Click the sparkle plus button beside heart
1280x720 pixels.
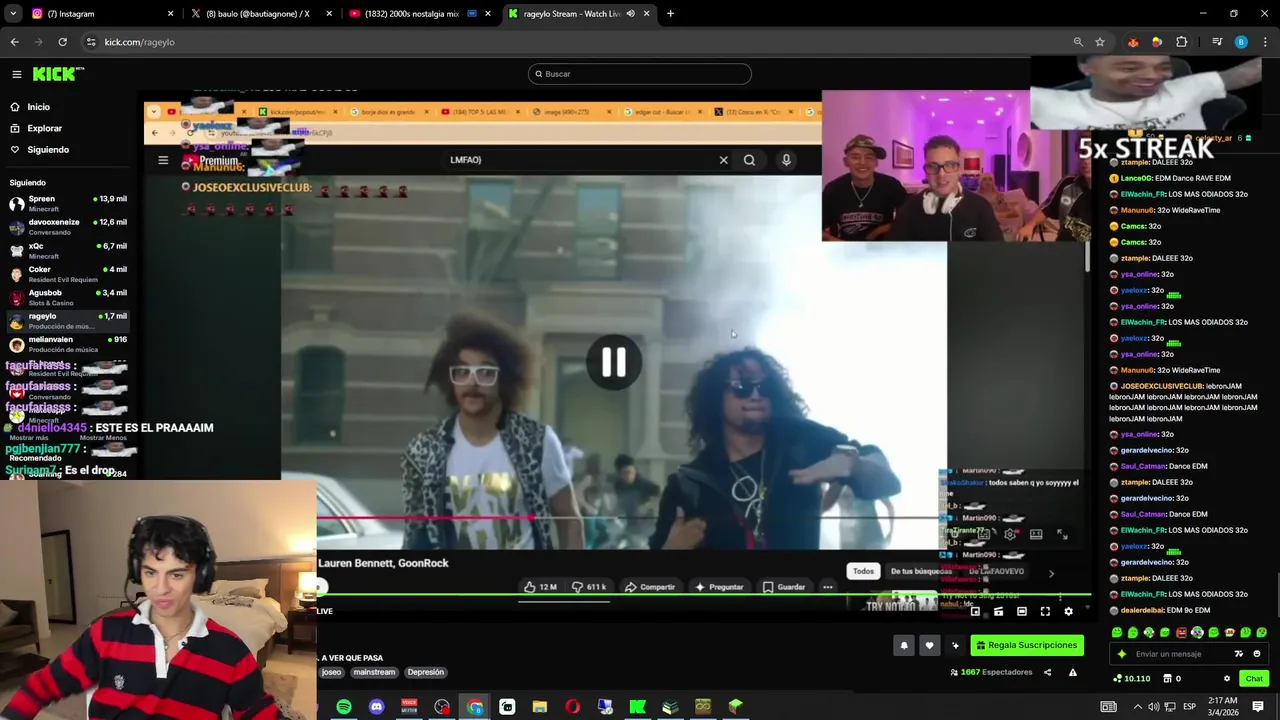pyautogui.click(x=955, y=645)
